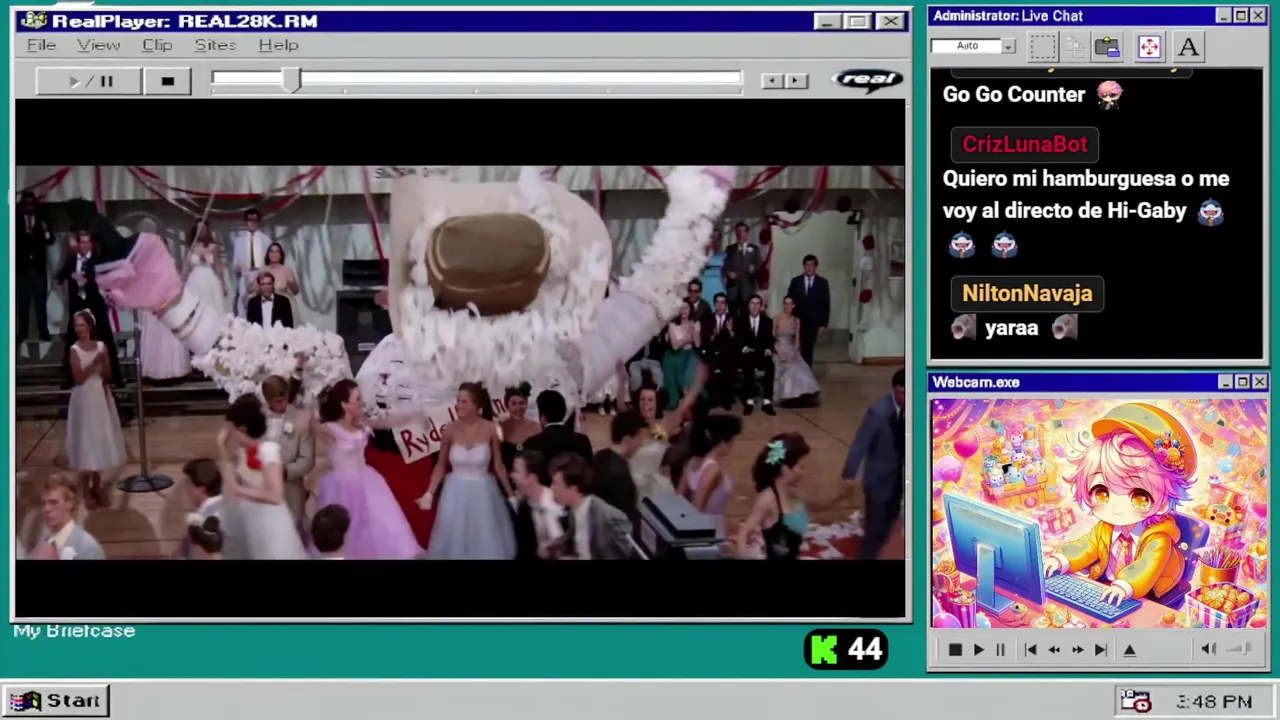Viewport: 1280px width, 720px height.
Task: Open the Sites menu
Action: (215, 45)
